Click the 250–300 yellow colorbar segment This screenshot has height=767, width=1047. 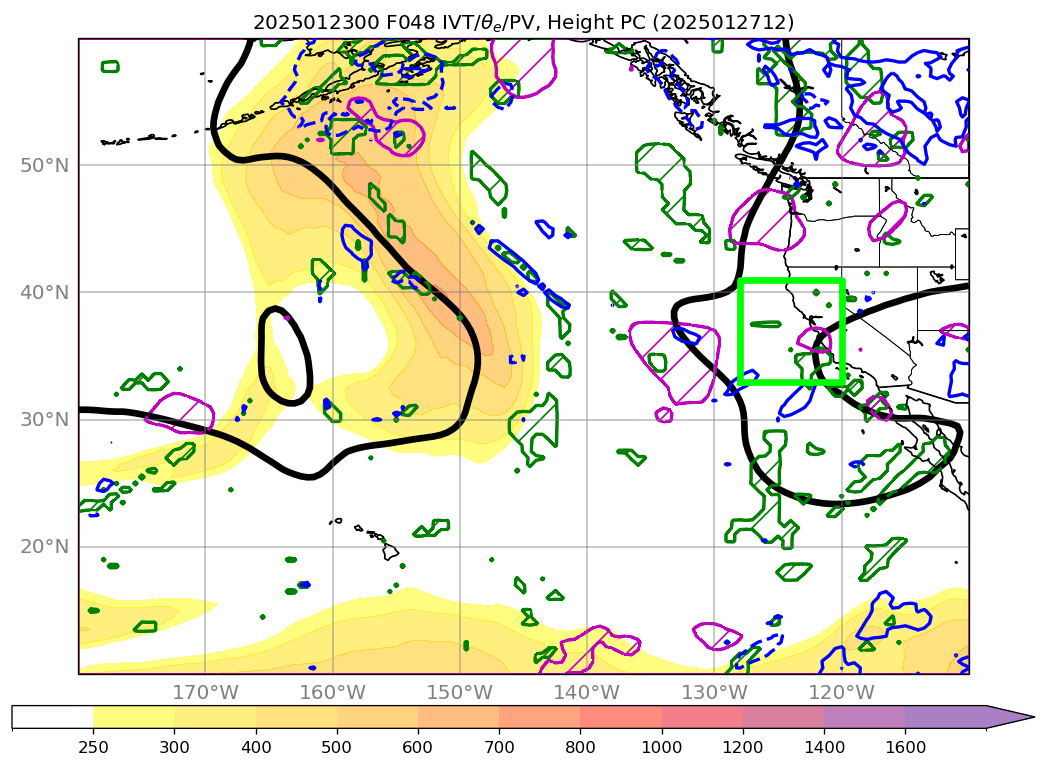[134, 717]
